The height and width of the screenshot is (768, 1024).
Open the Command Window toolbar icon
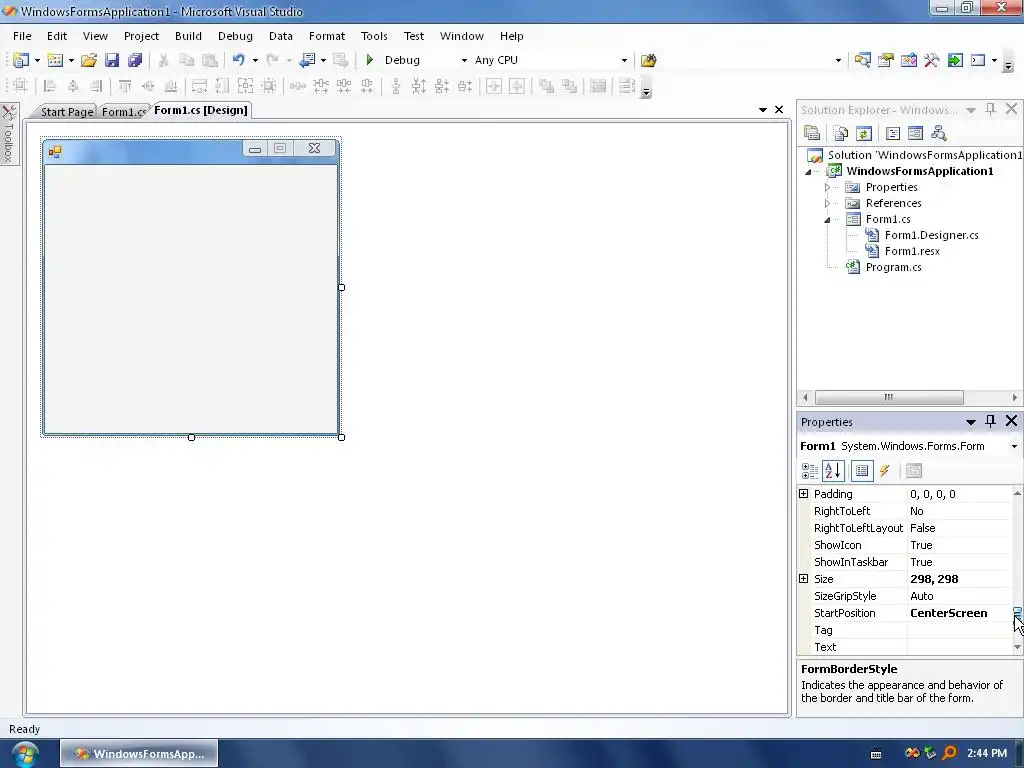[x=978, y=60]
